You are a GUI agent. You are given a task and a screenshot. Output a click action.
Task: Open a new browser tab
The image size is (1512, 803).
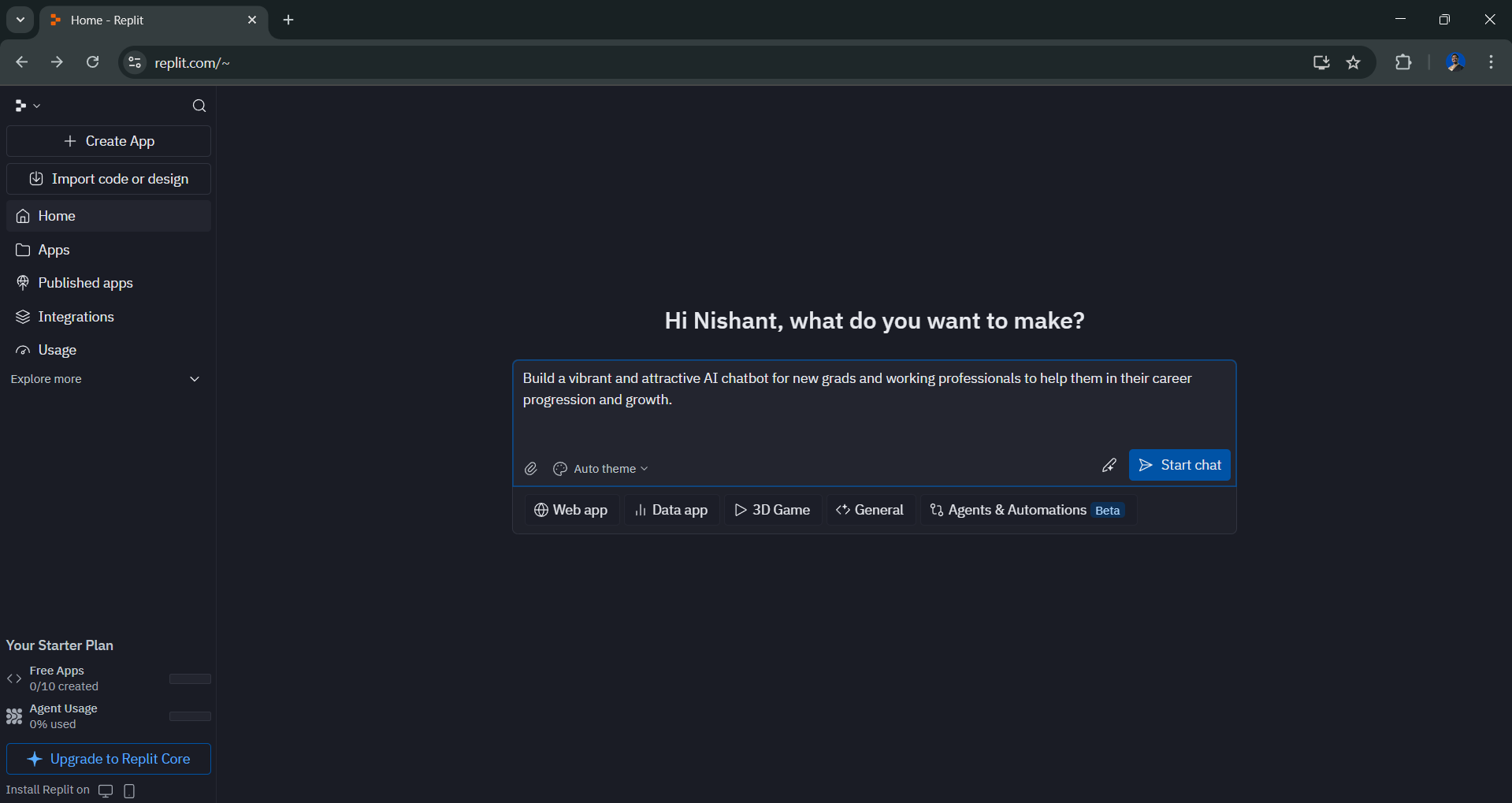click(x=288, y=20)
